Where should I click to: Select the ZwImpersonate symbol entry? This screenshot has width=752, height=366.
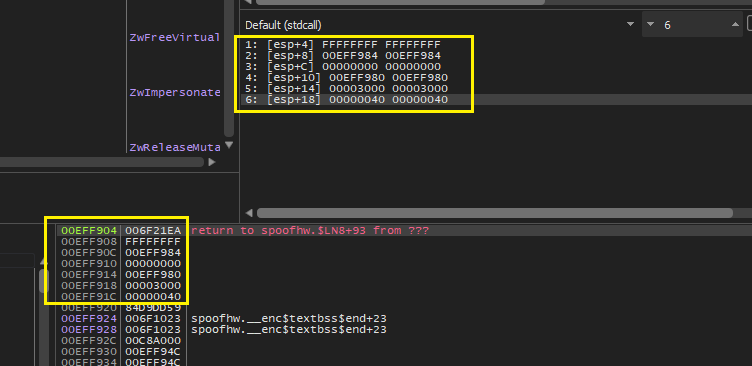pos(175,92)
